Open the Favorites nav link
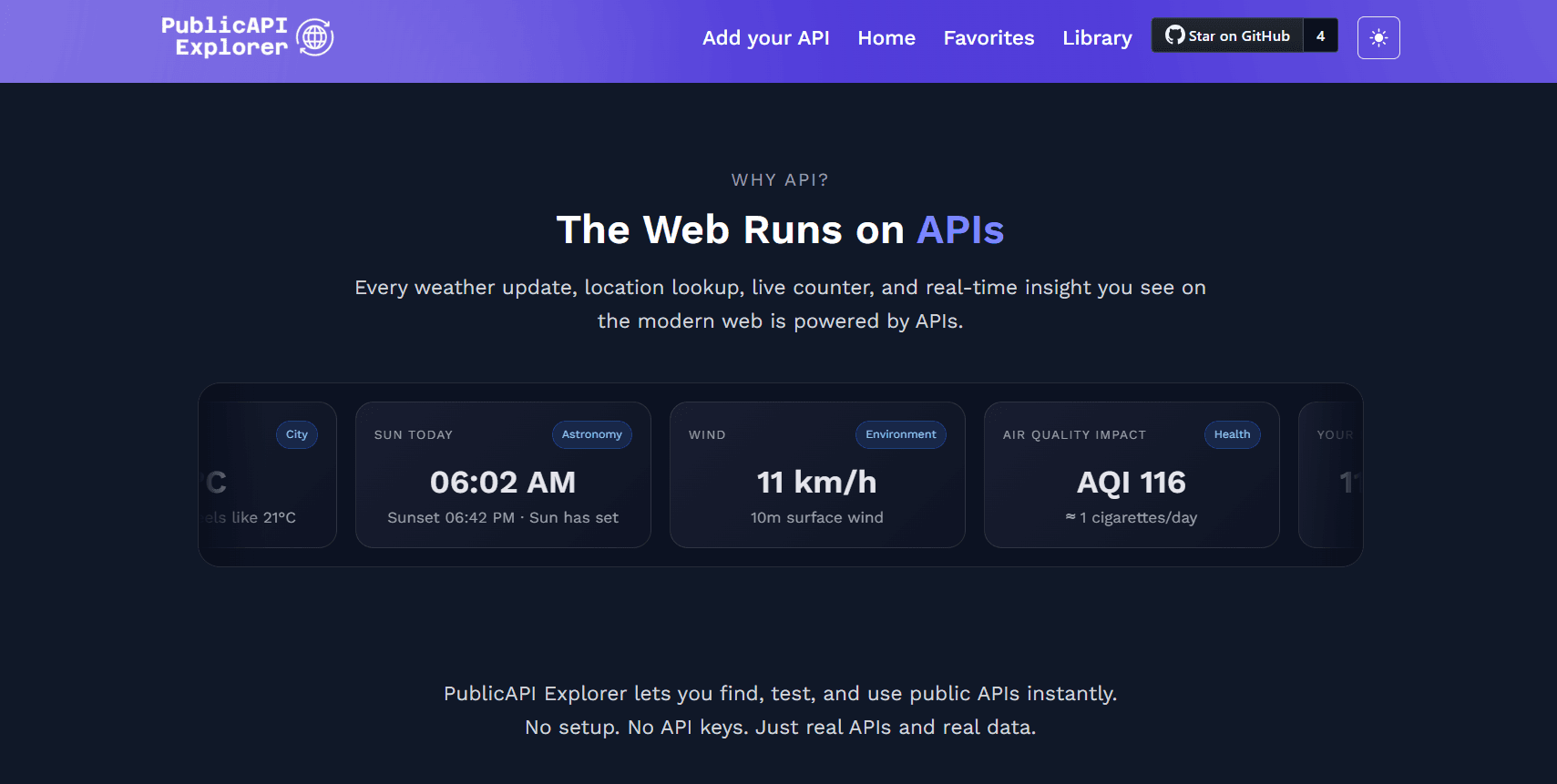1557x784 pixels. [x=988, y=38]
